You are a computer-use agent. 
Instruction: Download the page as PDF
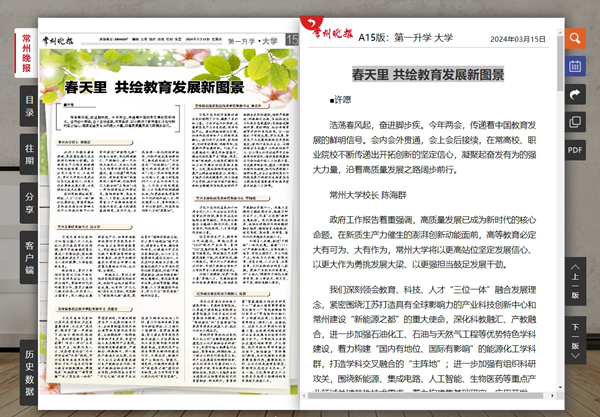tap(575, 149)
